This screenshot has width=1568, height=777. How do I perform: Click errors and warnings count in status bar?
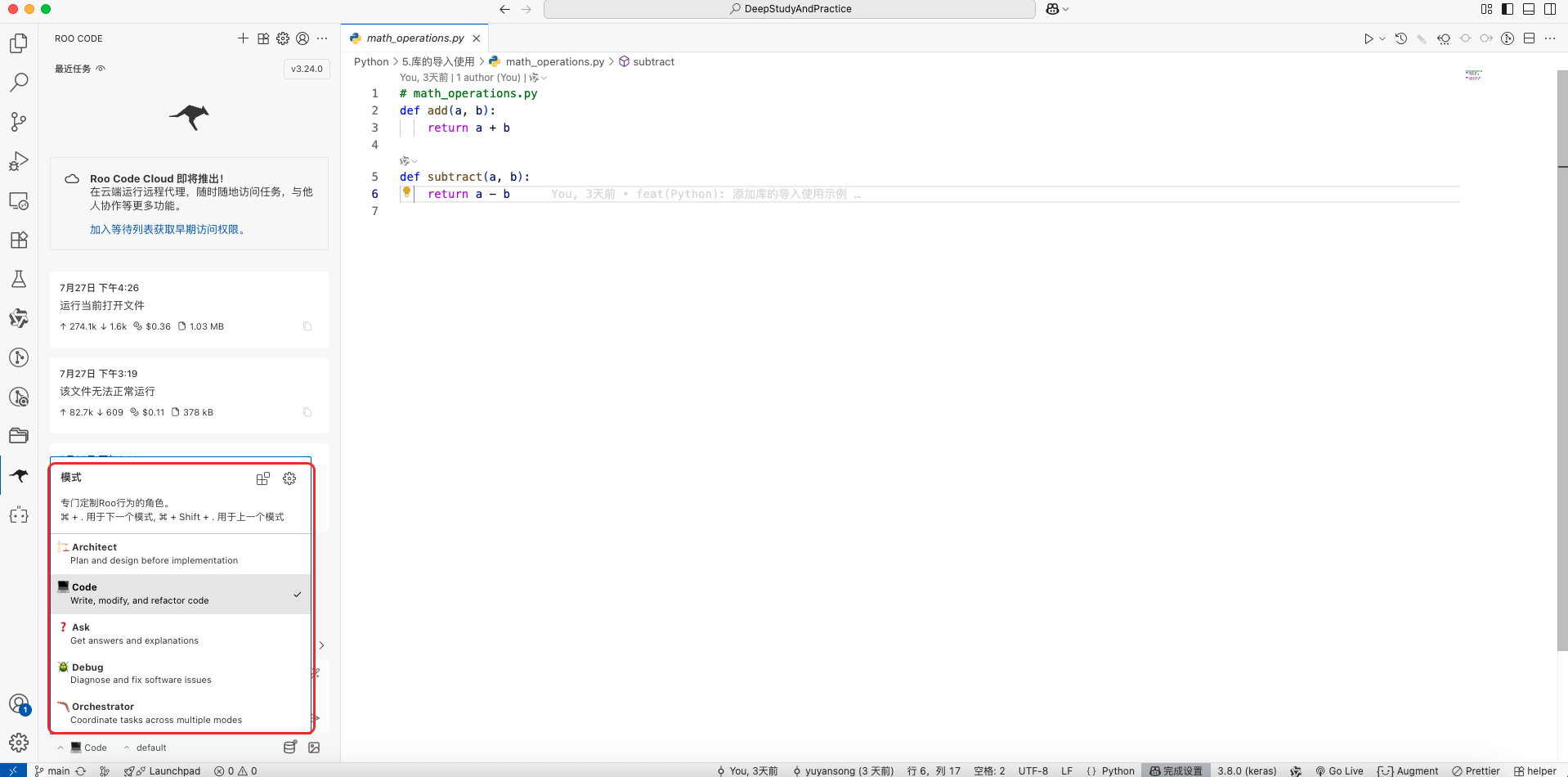coord(235,770)
